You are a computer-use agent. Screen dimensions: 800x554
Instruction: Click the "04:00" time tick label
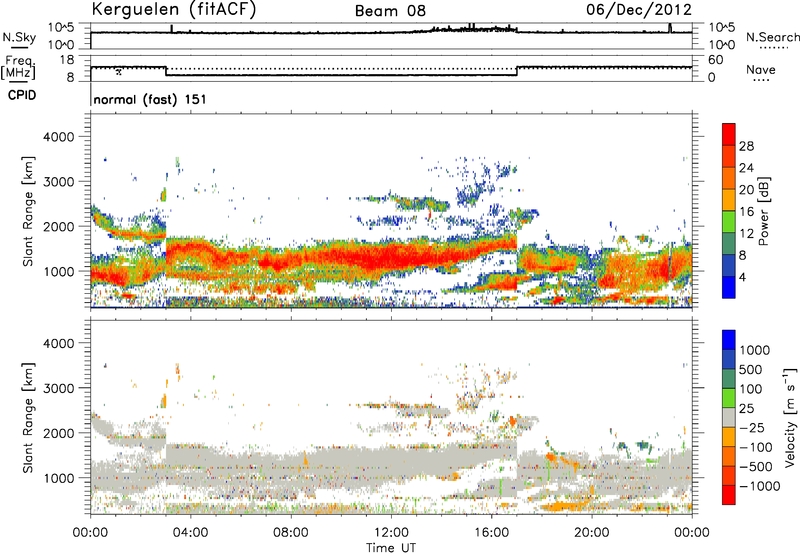(x=190, y=533)
